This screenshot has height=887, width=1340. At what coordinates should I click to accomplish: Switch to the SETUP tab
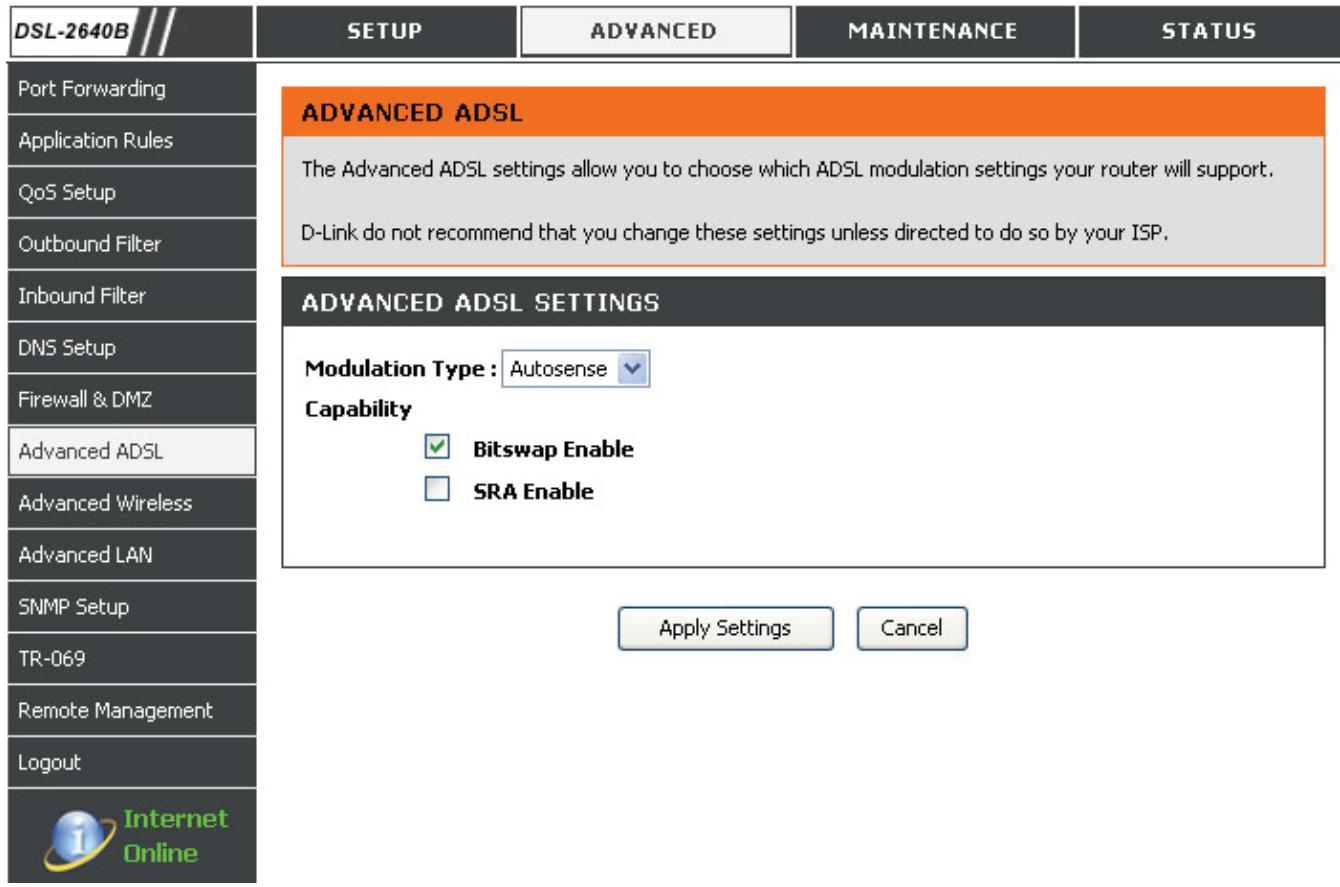(x=388, y=30)
